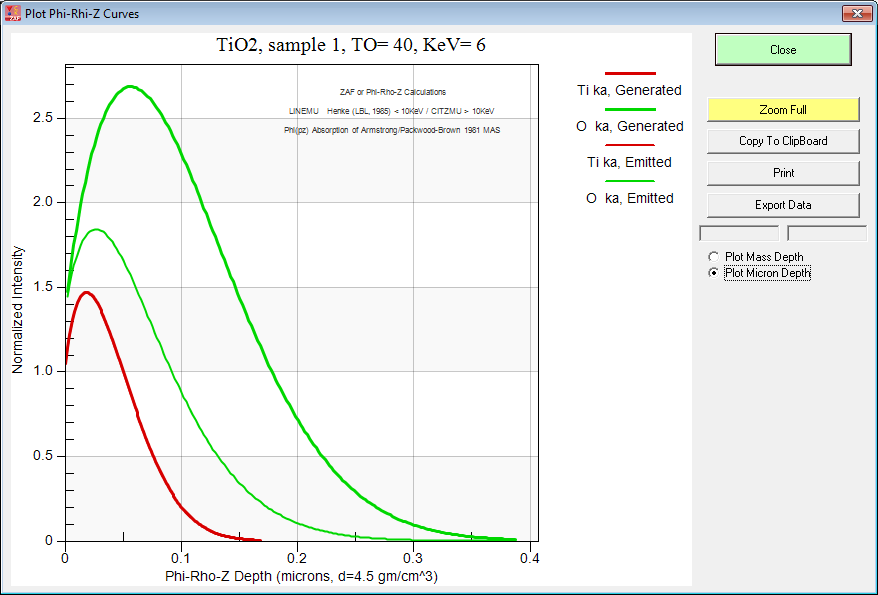This screenshot has height=595, width=878.
Task: Click the thick green O ka Generated legend line
Action: pyautogui.click(x=630, y=109)
